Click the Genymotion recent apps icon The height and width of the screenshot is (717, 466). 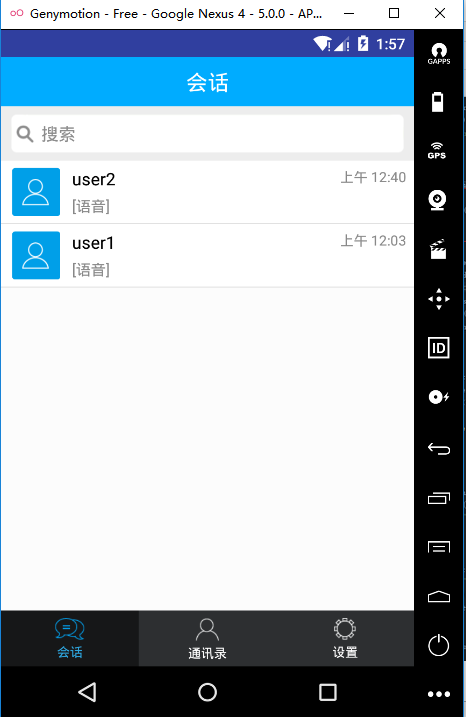439,498
